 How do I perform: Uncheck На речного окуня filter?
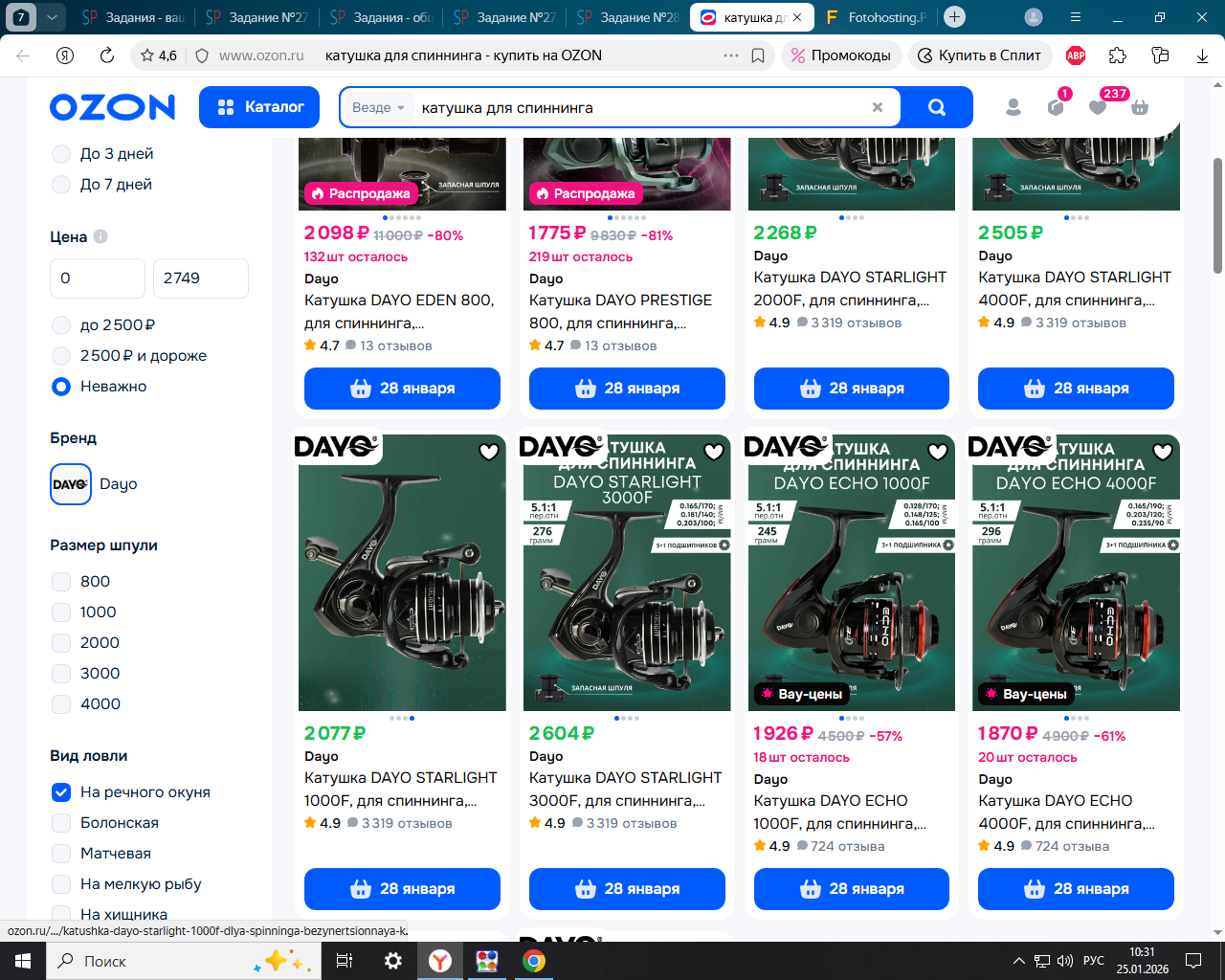[x=61, y=792]
